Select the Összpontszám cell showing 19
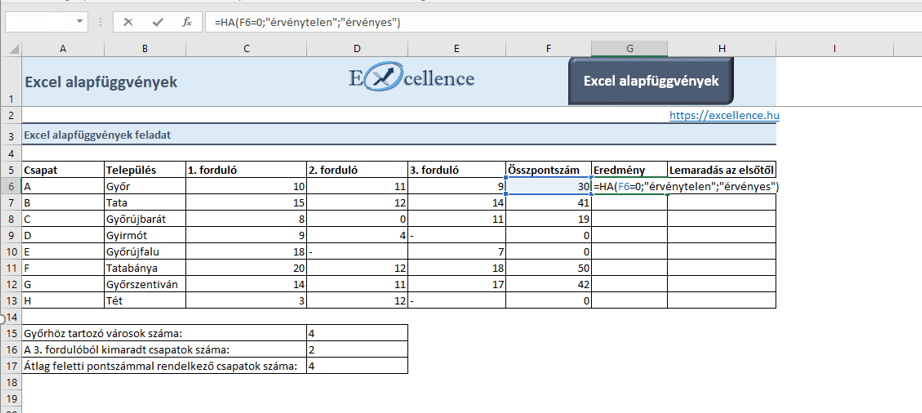Screen dimensions: 922x413 click(x=548, y=219)
